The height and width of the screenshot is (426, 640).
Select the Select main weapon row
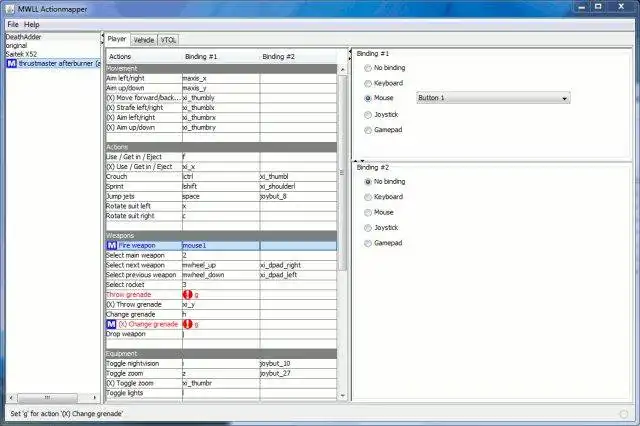[x=221, y=255]
